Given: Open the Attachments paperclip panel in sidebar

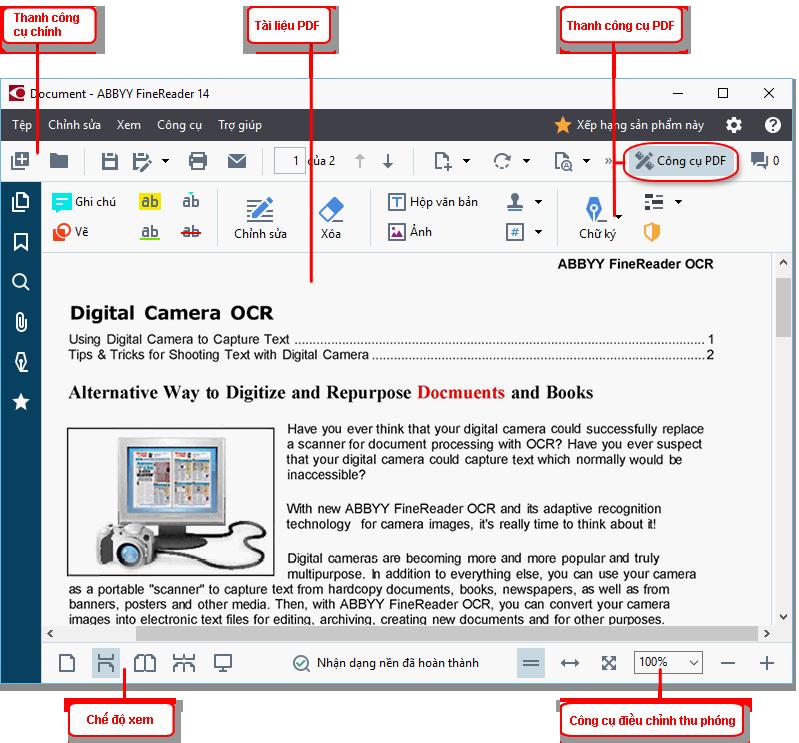Looking at the screenshot, I should click(x=21, y=322).
